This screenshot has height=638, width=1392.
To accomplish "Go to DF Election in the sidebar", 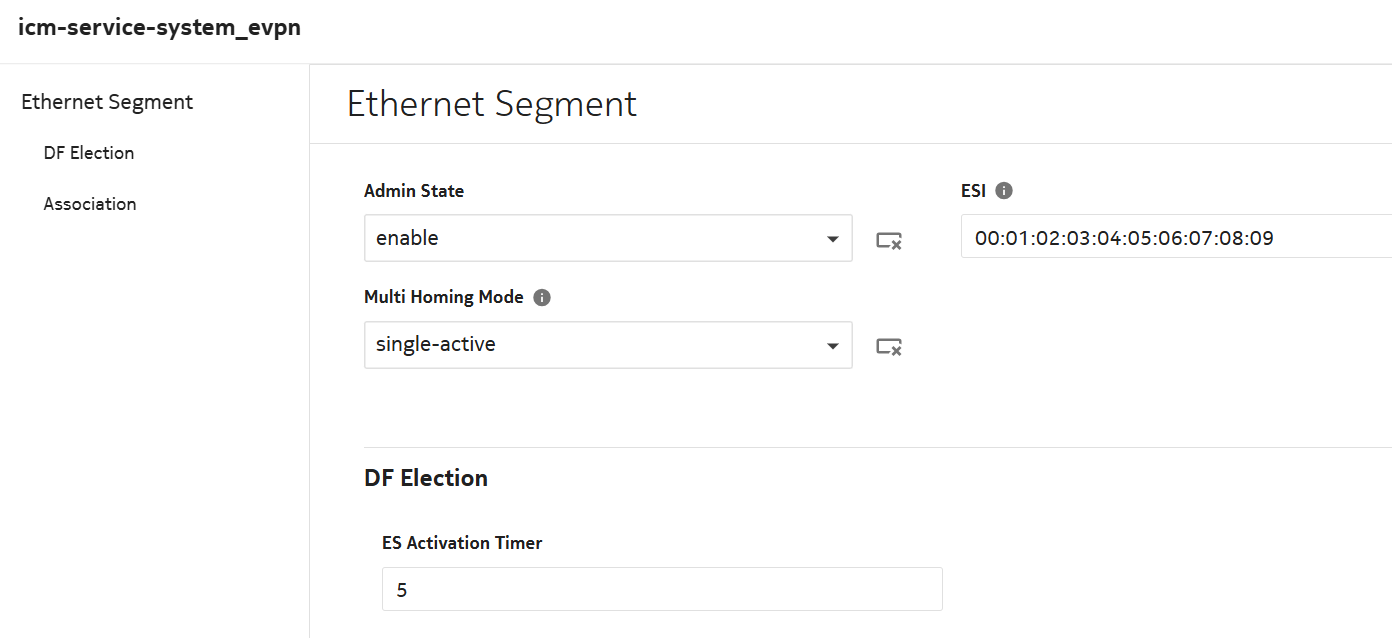I will click(89, 153).
